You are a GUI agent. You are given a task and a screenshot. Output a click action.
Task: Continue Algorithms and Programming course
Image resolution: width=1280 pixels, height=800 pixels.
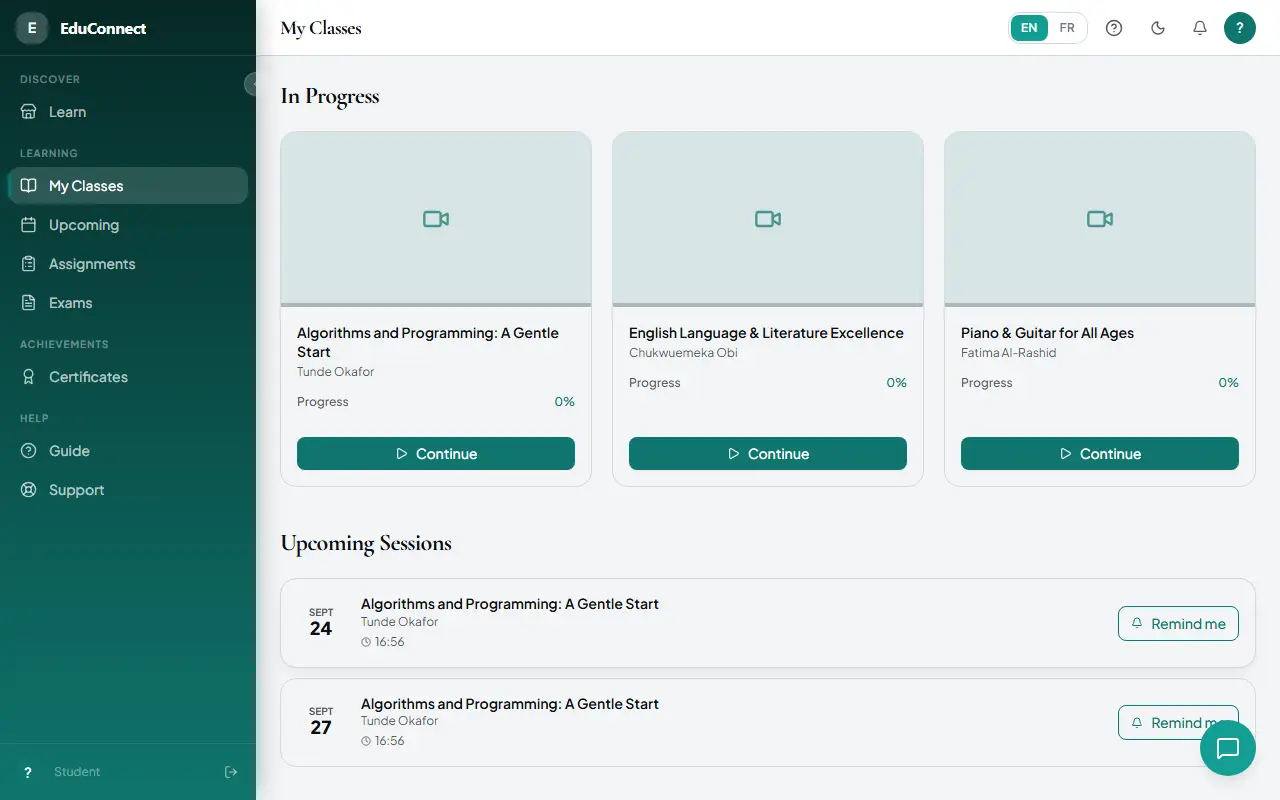point(436,453)
